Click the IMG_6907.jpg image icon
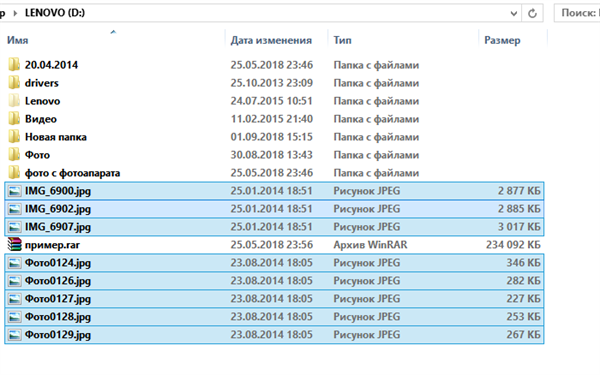 pyautogui.click(x=15, y=227)
